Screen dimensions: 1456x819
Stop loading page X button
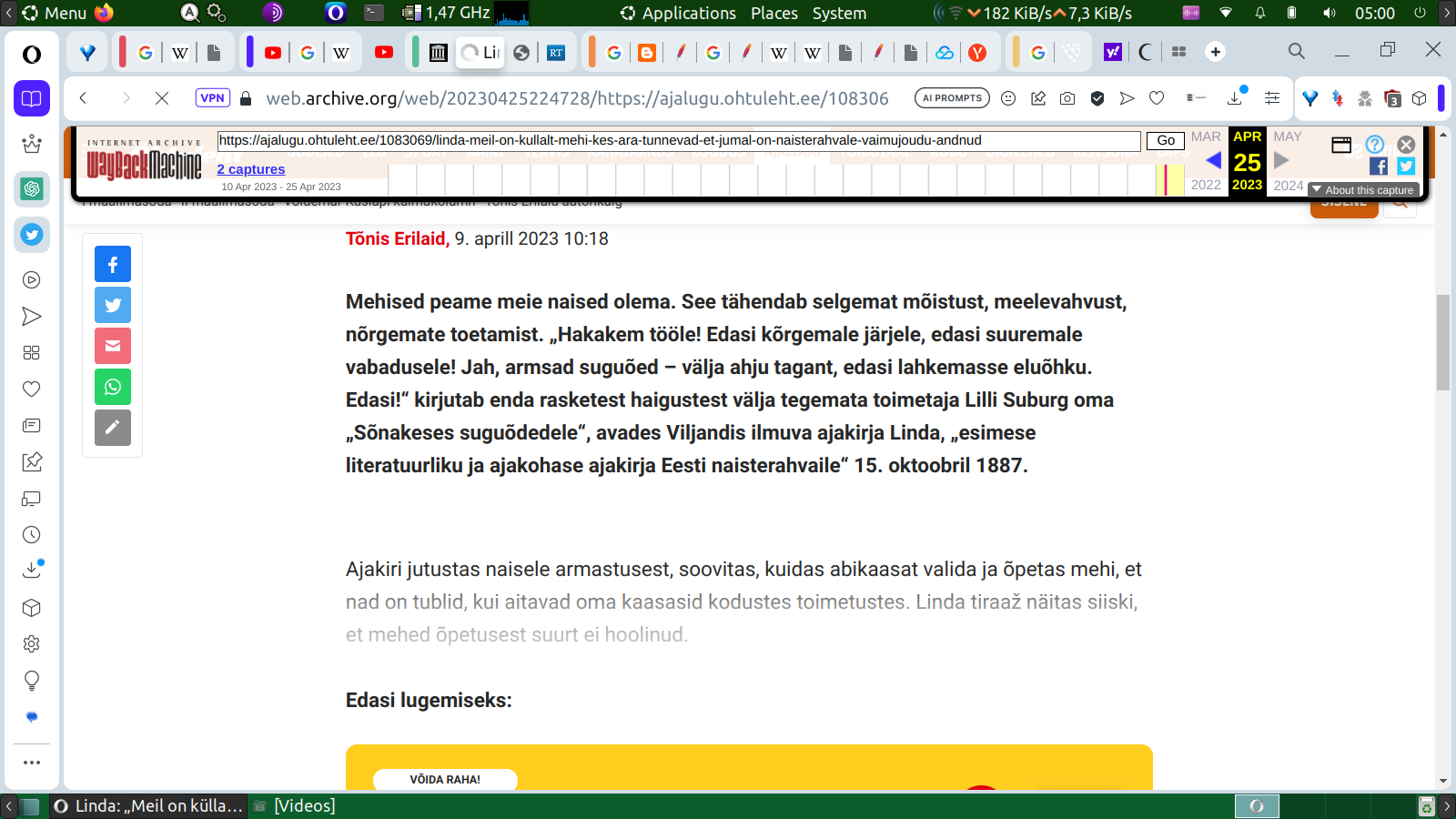pyautogui.click(x=162, y=98)
